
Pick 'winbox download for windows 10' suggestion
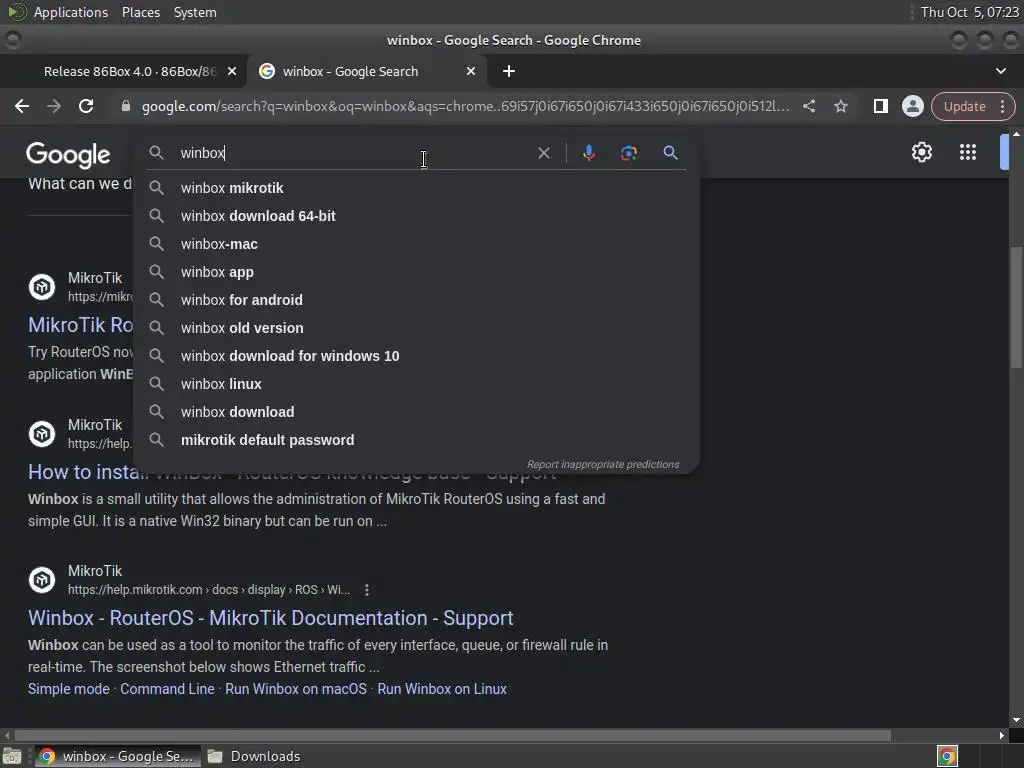coord(416,357)
